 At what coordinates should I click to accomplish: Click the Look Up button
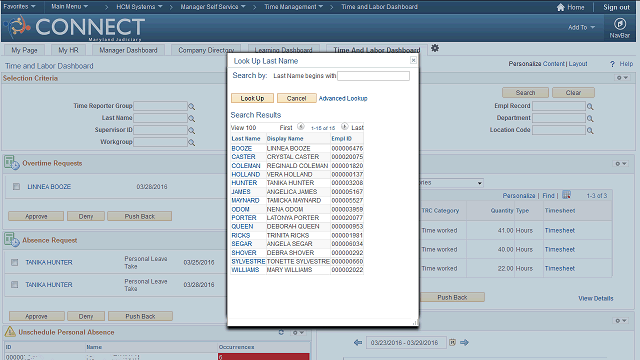point(252,98)
